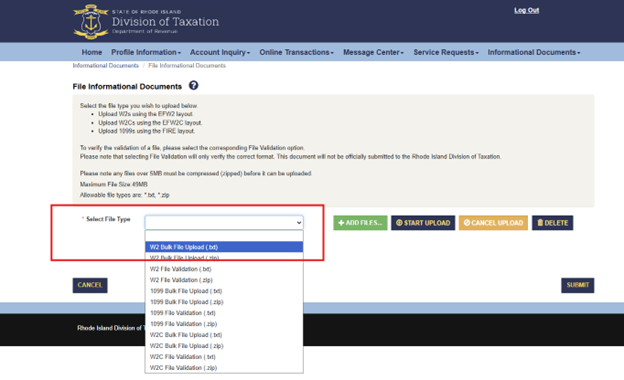Click the help question mark icon
The height and width of the screenshot is (380, 624).
point(193,86)
